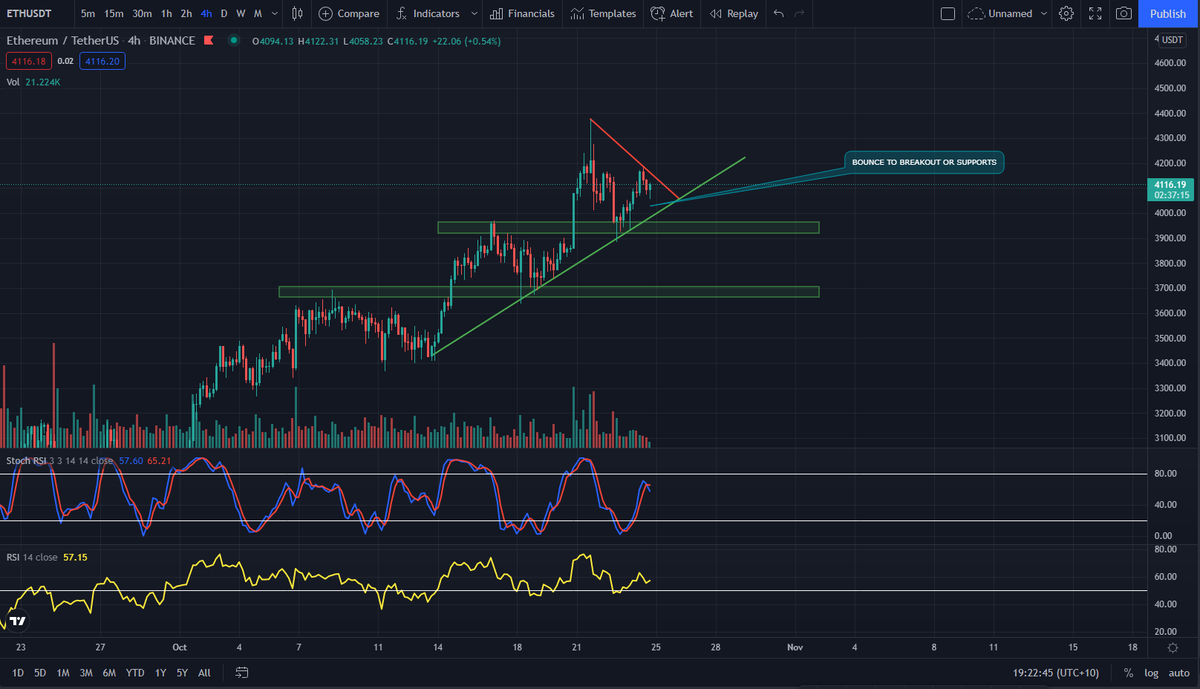Viewport: 1200px width, 689px height.
Task: Set date range to All
Action: click(x=204, y=673)
